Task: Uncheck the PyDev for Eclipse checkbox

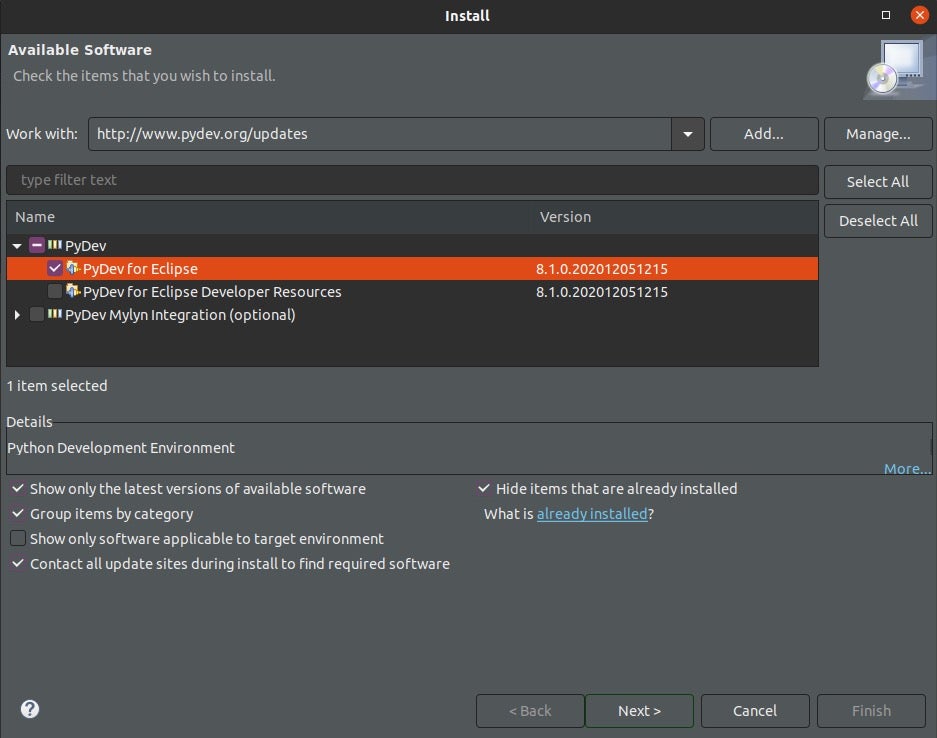Action: pyautogui.click(x=55, y=268)
